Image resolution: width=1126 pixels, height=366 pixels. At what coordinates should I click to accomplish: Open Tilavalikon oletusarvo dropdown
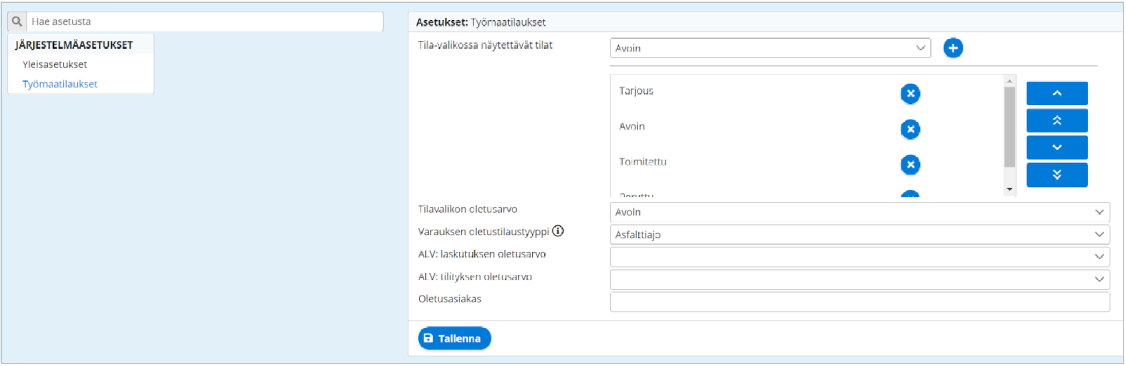coord(860,212)
